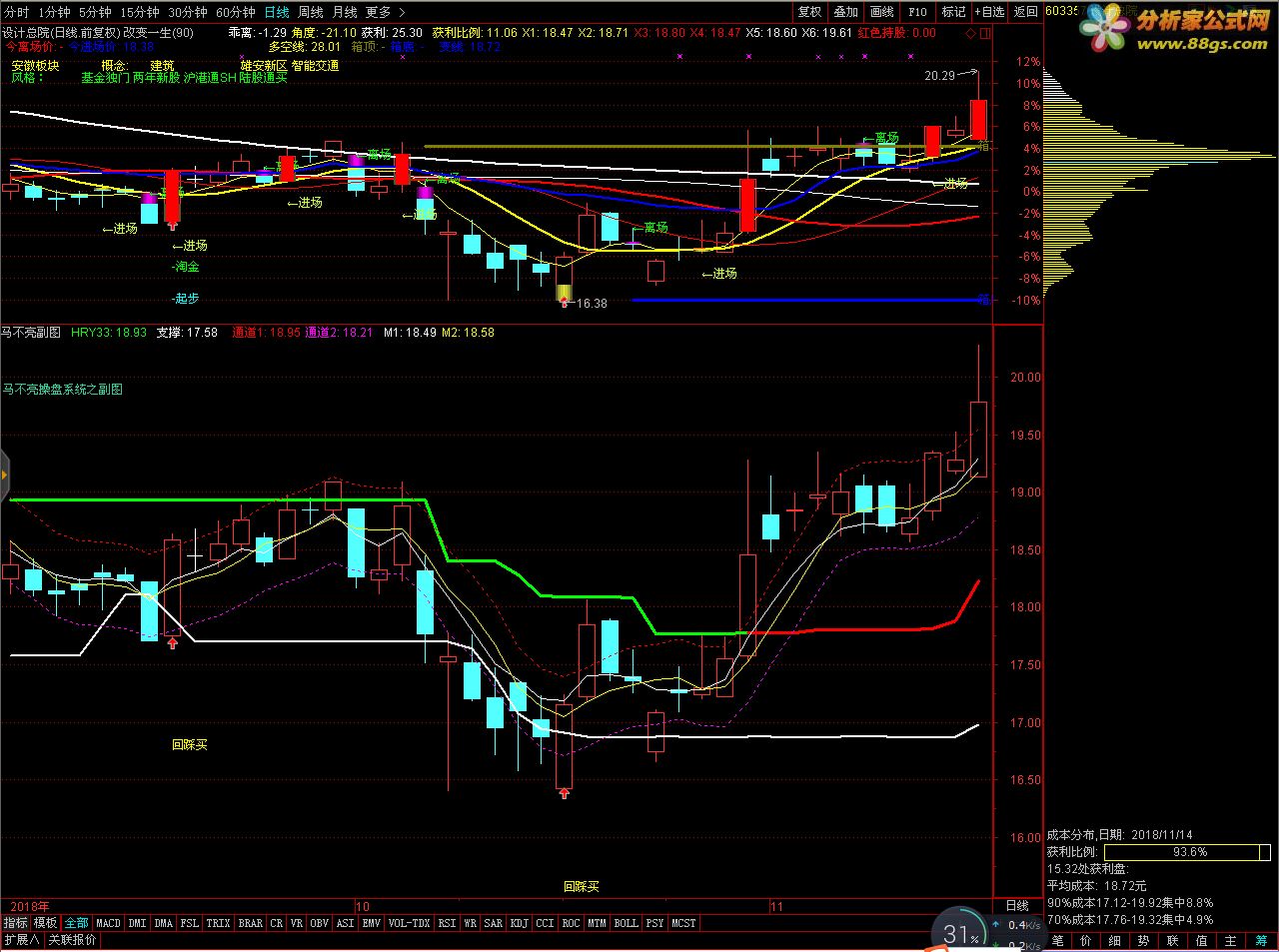
Task: Select the 联 linked tab
Action: point(1174,941)
